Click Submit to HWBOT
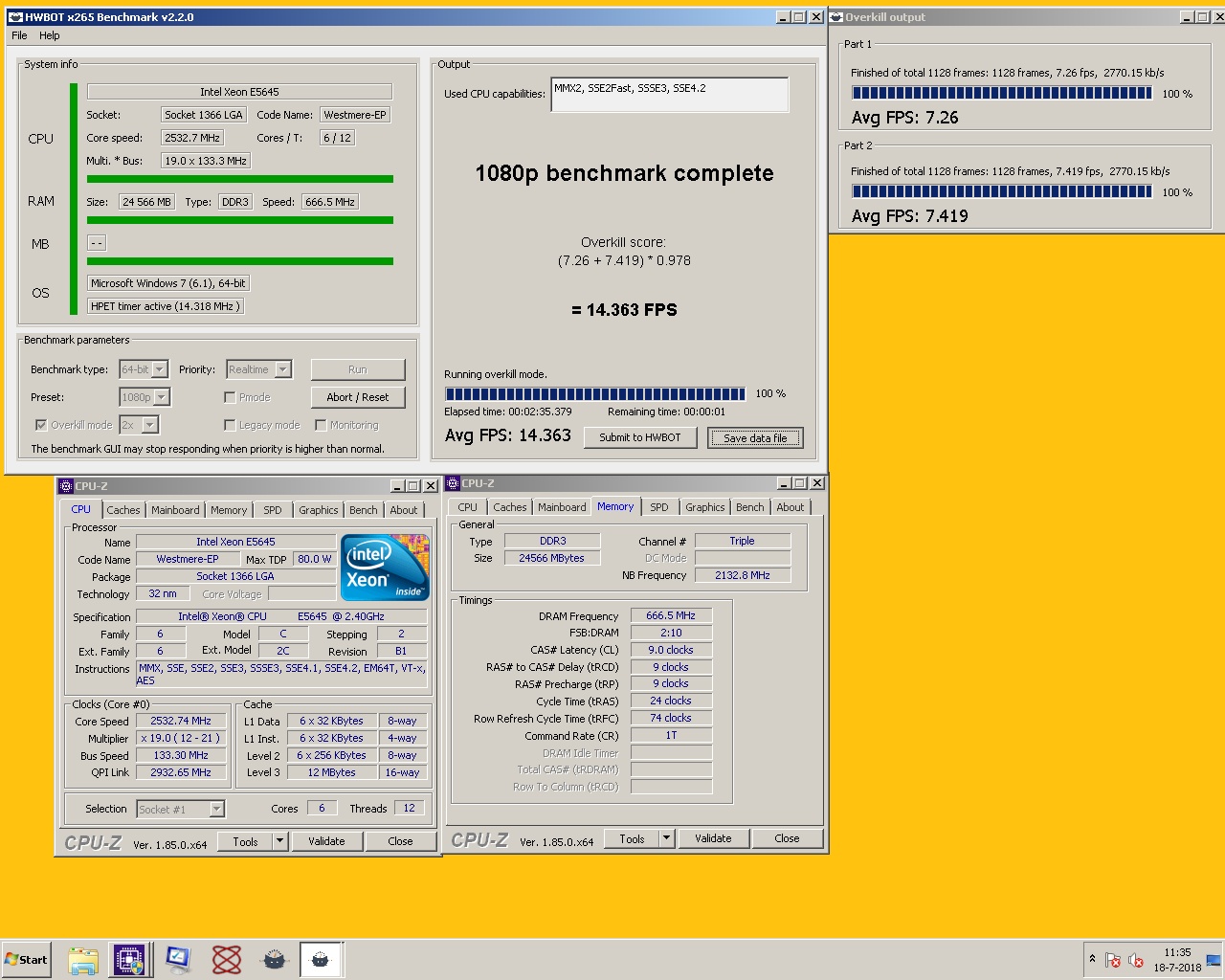The width and height of the screenshot is (1225, 980). coord(640,437)
